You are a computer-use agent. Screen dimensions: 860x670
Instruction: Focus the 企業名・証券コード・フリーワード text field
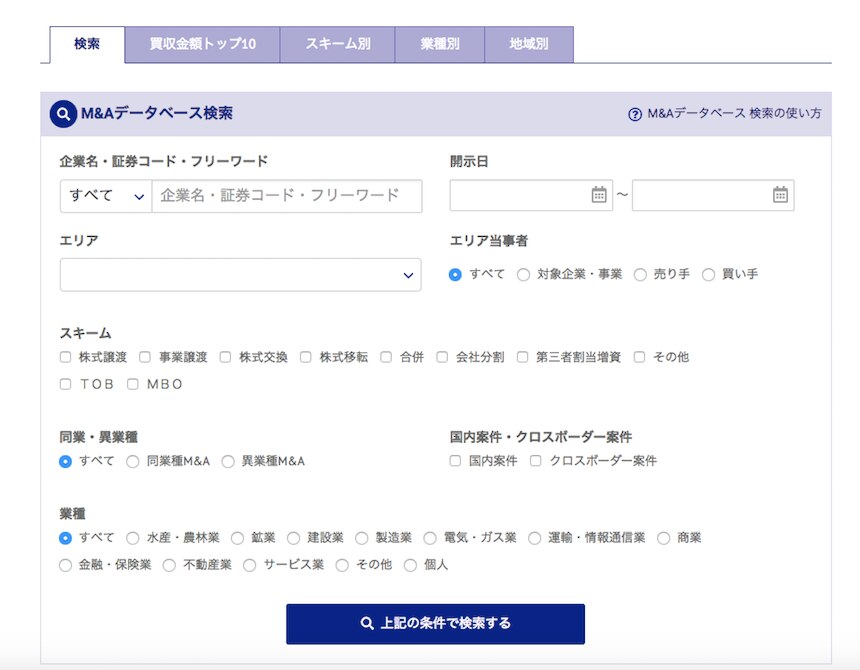(x=286, y=196)
